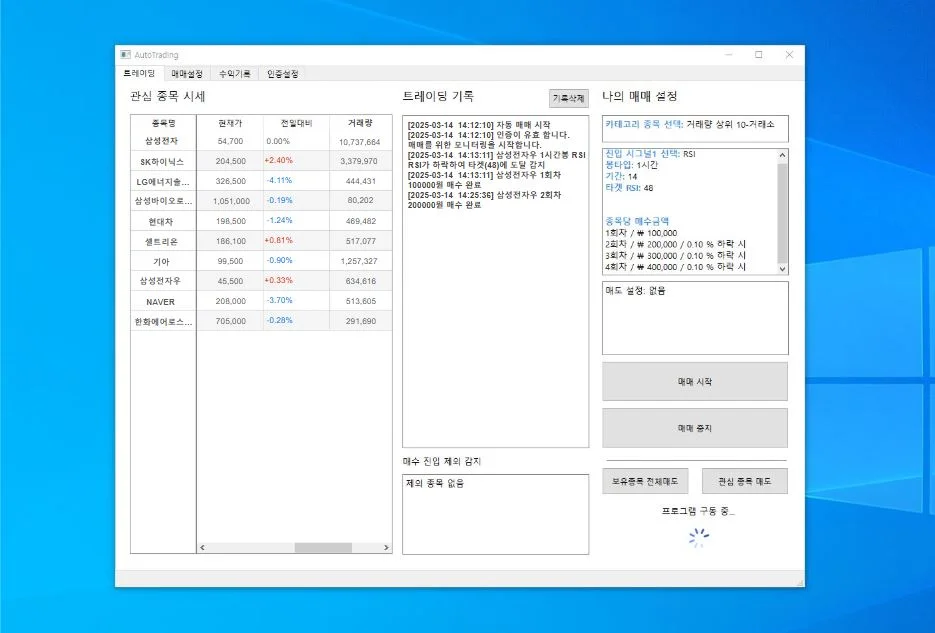Click the horizontal scrollbar thumb under the watchlist table
Screen dimensions: 935x633
[x=323, y=548]
